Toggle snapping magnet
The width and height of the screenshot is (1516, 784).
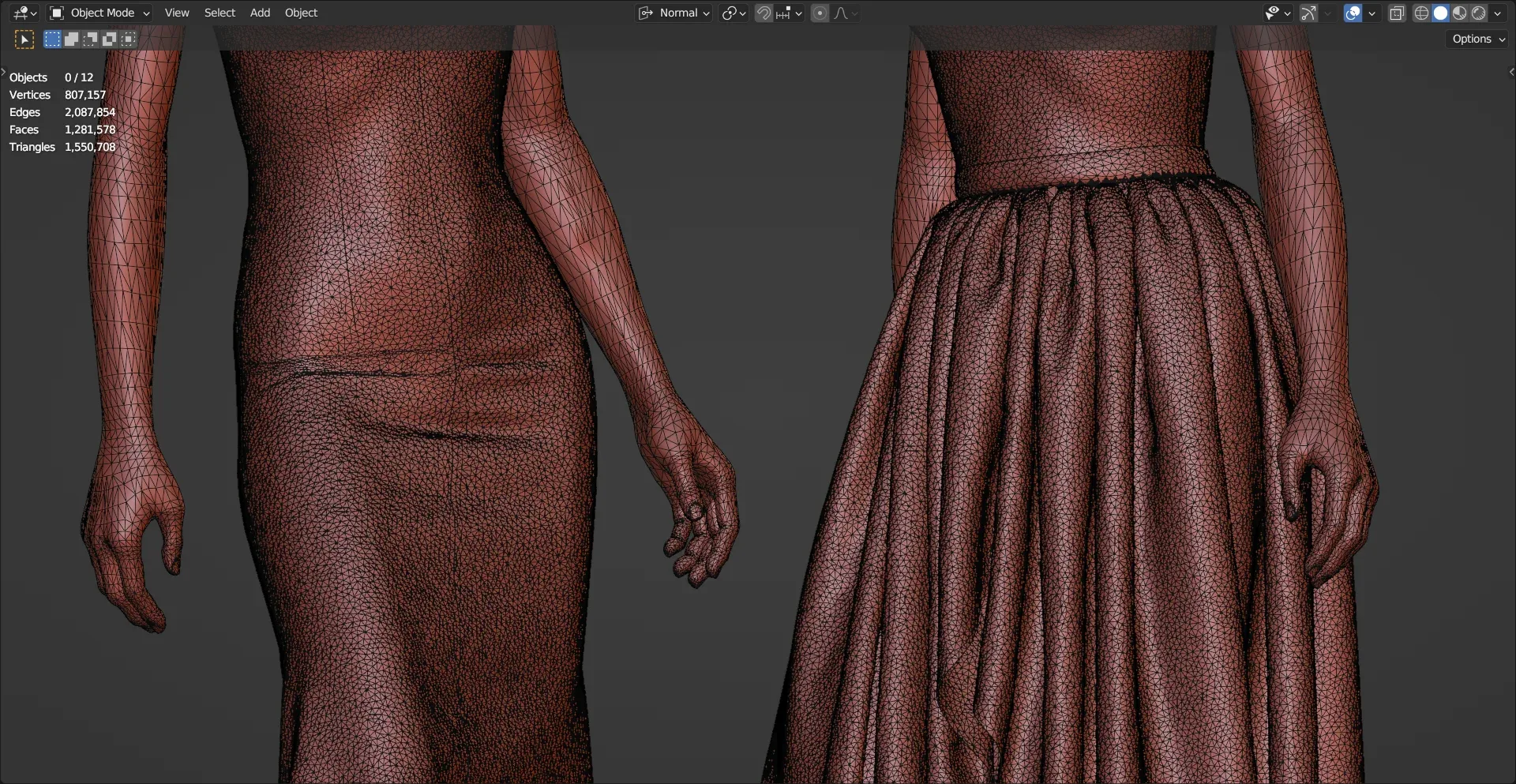pyautogui.click(x=764, y=13)
